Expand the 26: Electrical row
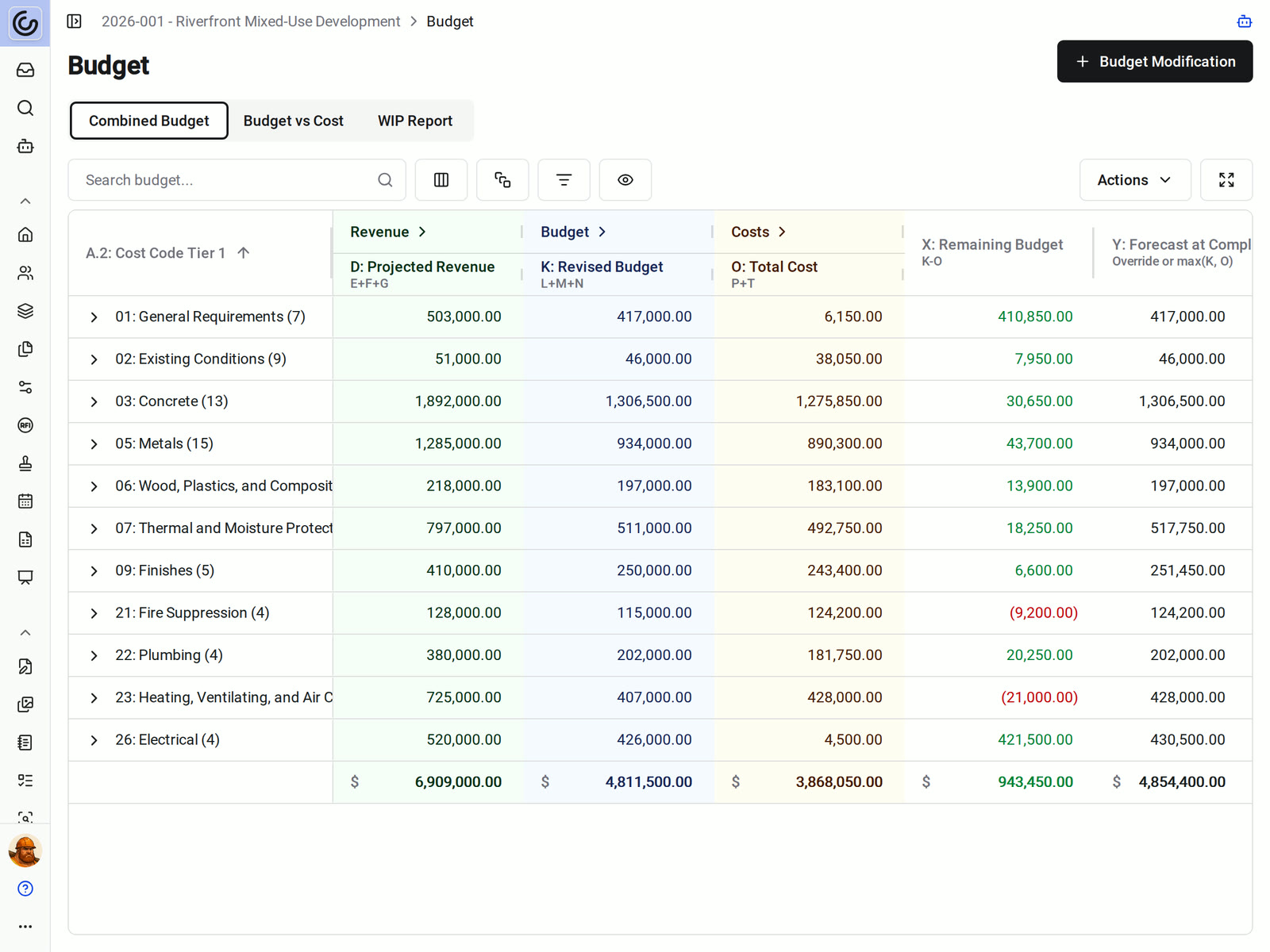The width and height of the screenshot is (1270, 952). tap(94, 740)
